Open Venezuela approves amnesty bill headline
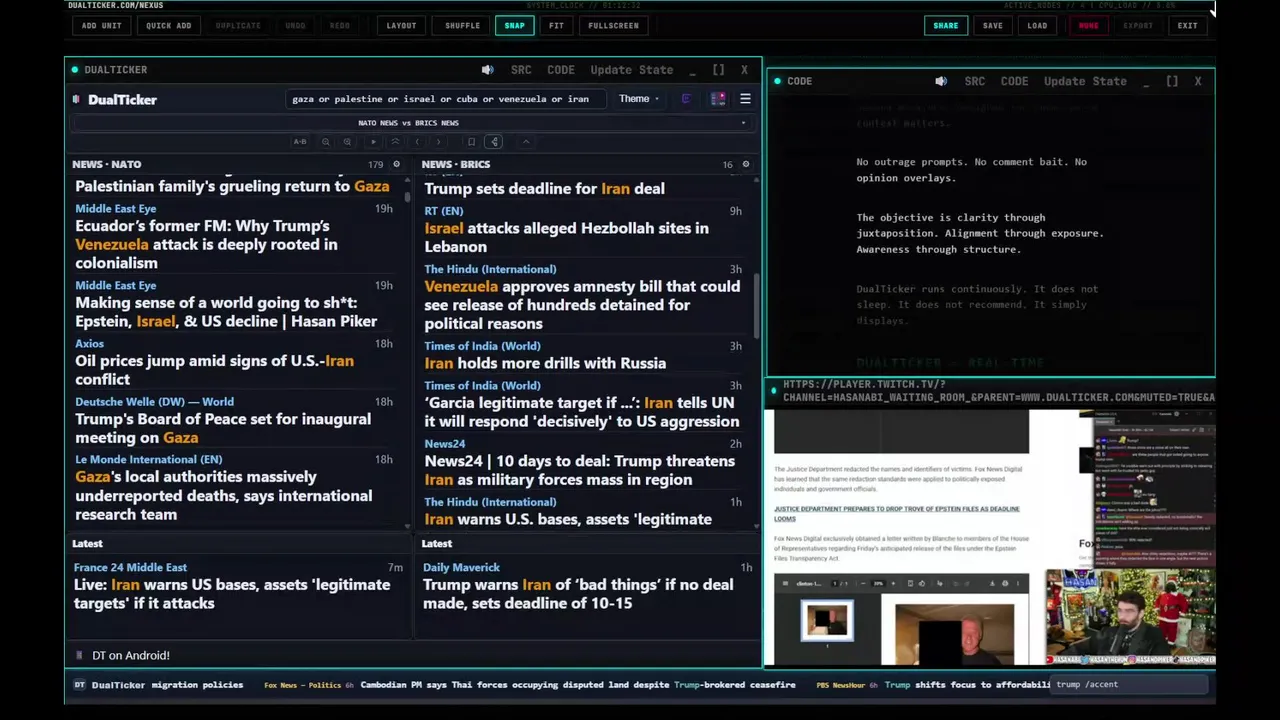1280x720 pixels. 582,305
